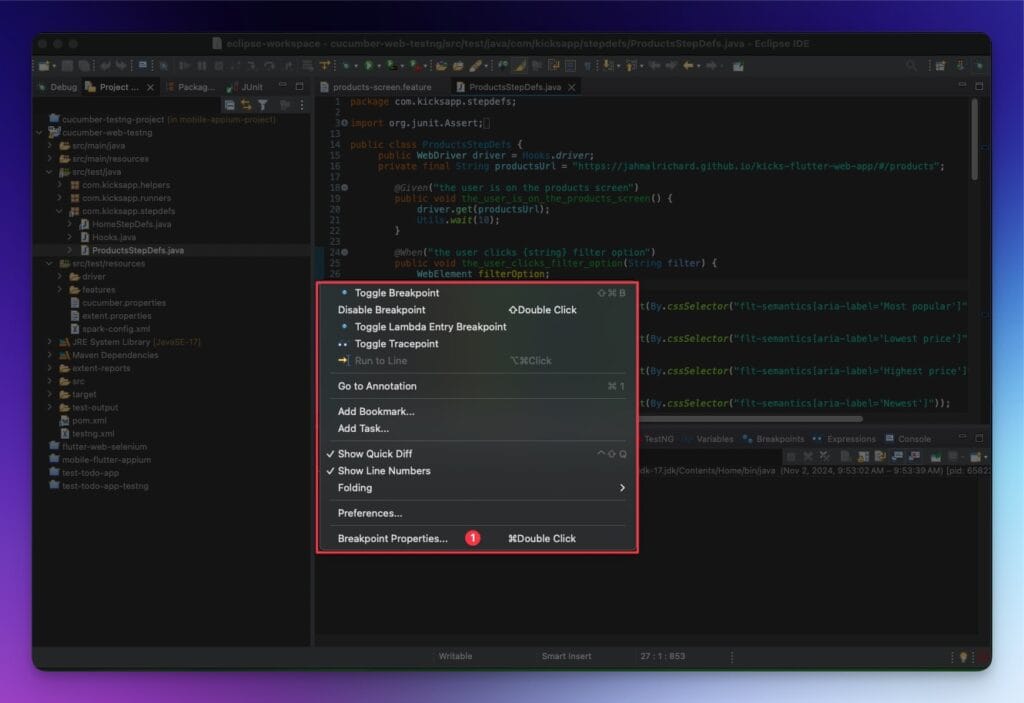The width and height of the screenshot is (1024, 703).
Task: Click the yellow pencil toolbar icon
Action: pyautogui.click(x=476, y=65)
